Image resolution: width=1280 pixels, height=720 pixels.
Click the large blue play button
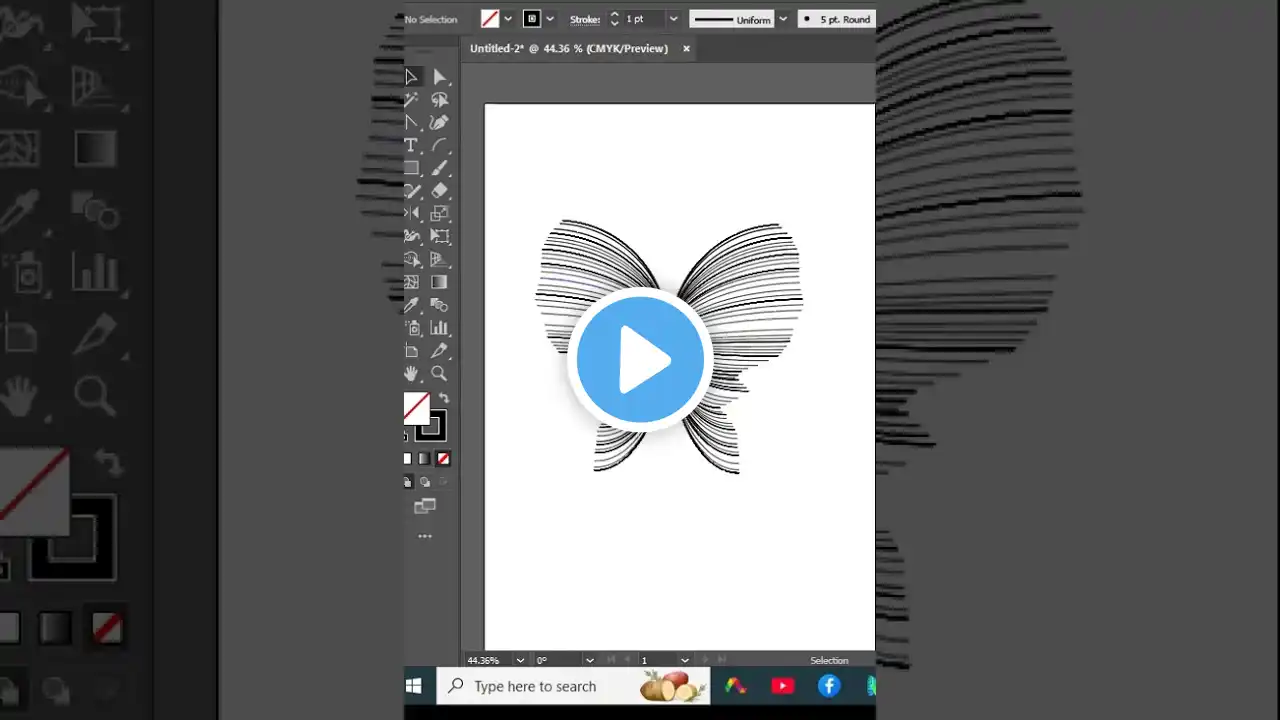[640, 360]
